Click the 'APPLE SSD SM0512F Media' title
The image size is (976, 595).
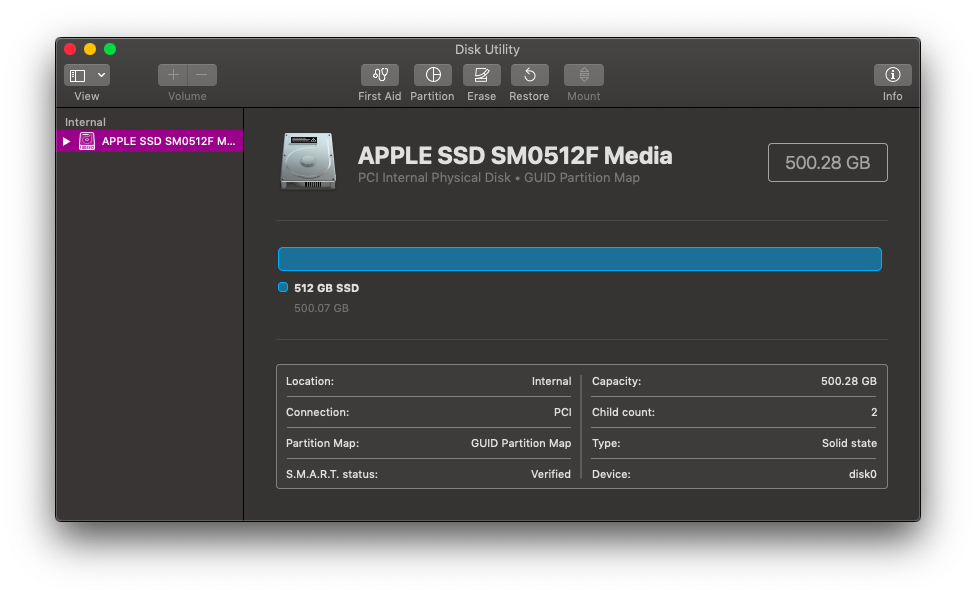(515, 156)
